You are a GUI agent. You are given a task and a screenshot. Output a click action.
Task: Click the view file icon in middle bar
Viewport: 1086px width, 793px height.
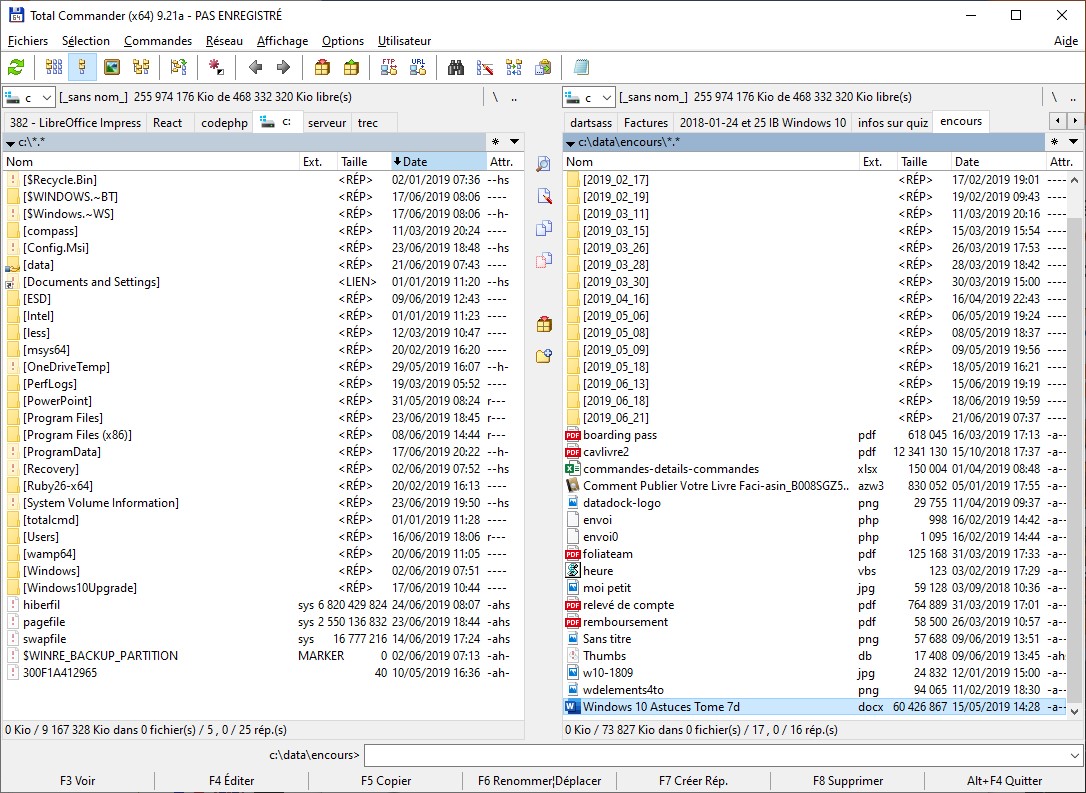(x=543, y=164)
